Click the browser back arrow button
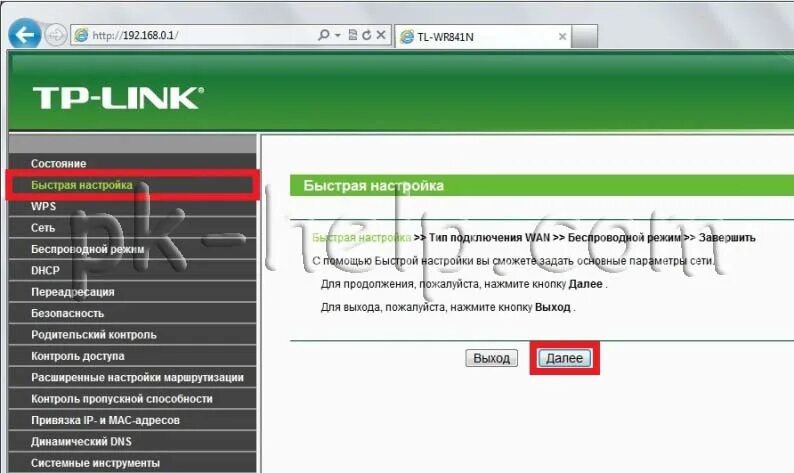794x473 pixels. click(x=25, y=34)
